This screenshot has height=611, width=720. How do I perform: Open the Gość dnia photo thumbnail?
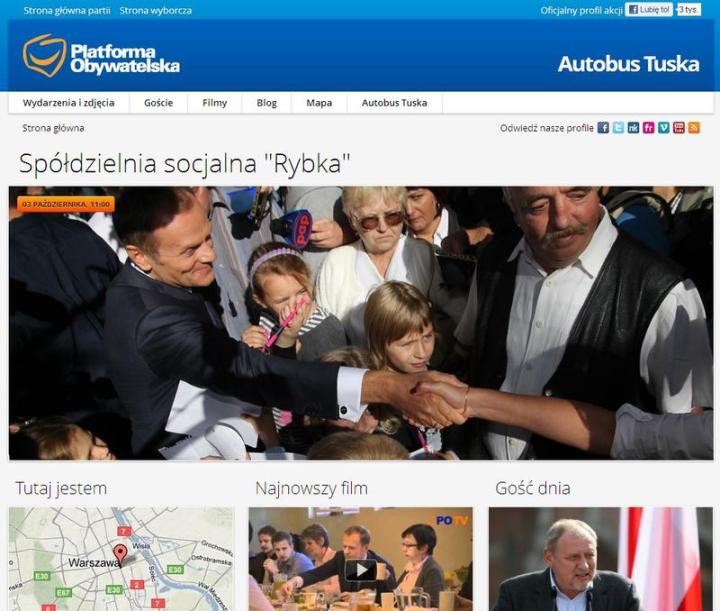(601, 559)
